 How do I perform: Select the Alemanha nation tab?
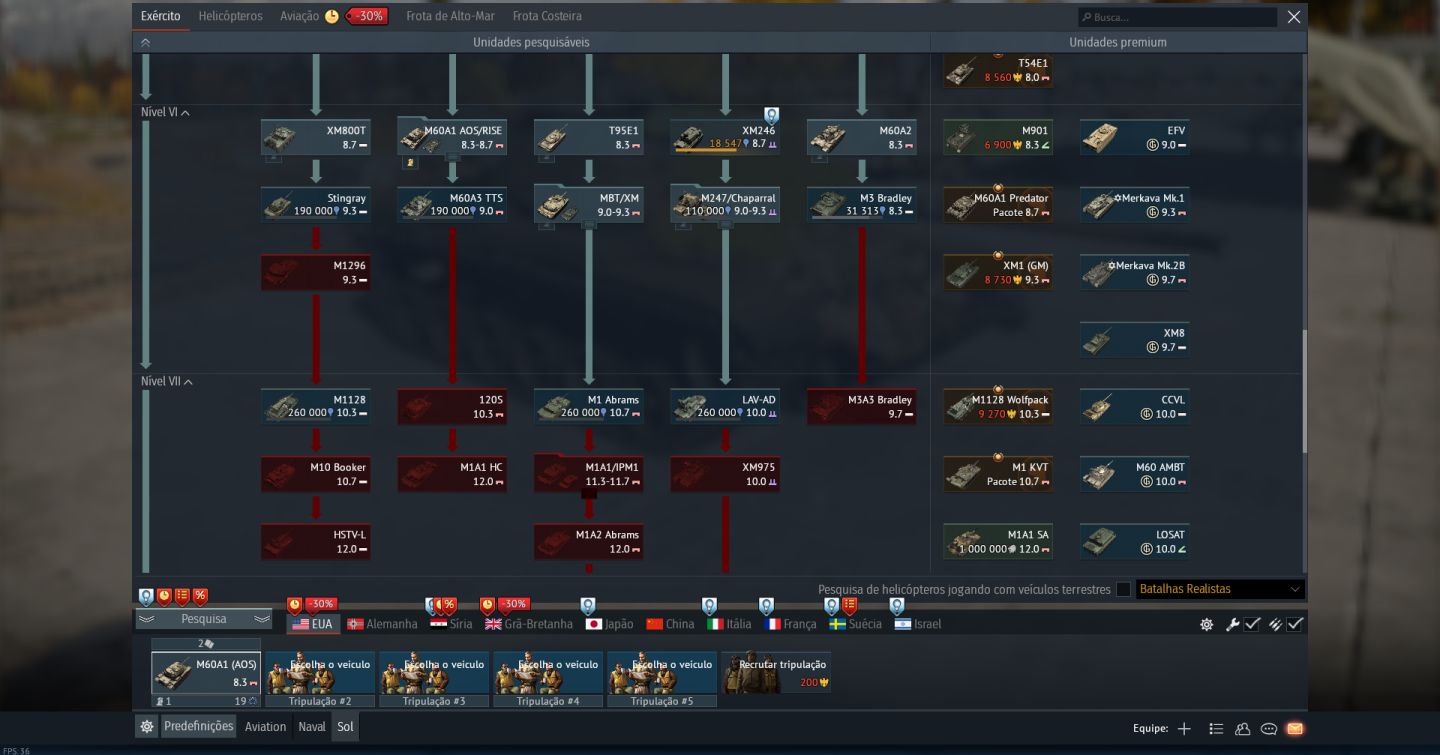coord(382,624)
